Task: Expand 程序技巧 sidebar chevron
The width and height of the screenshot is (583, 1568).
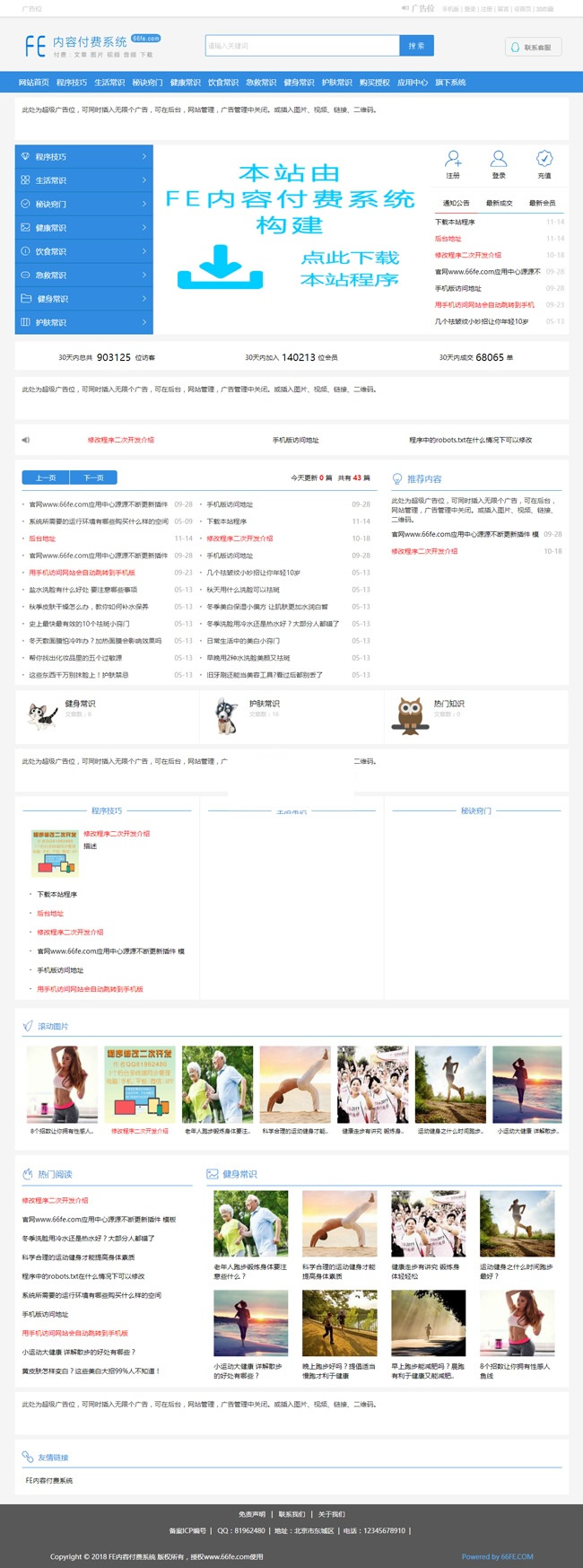Action: tap(144, 156)
